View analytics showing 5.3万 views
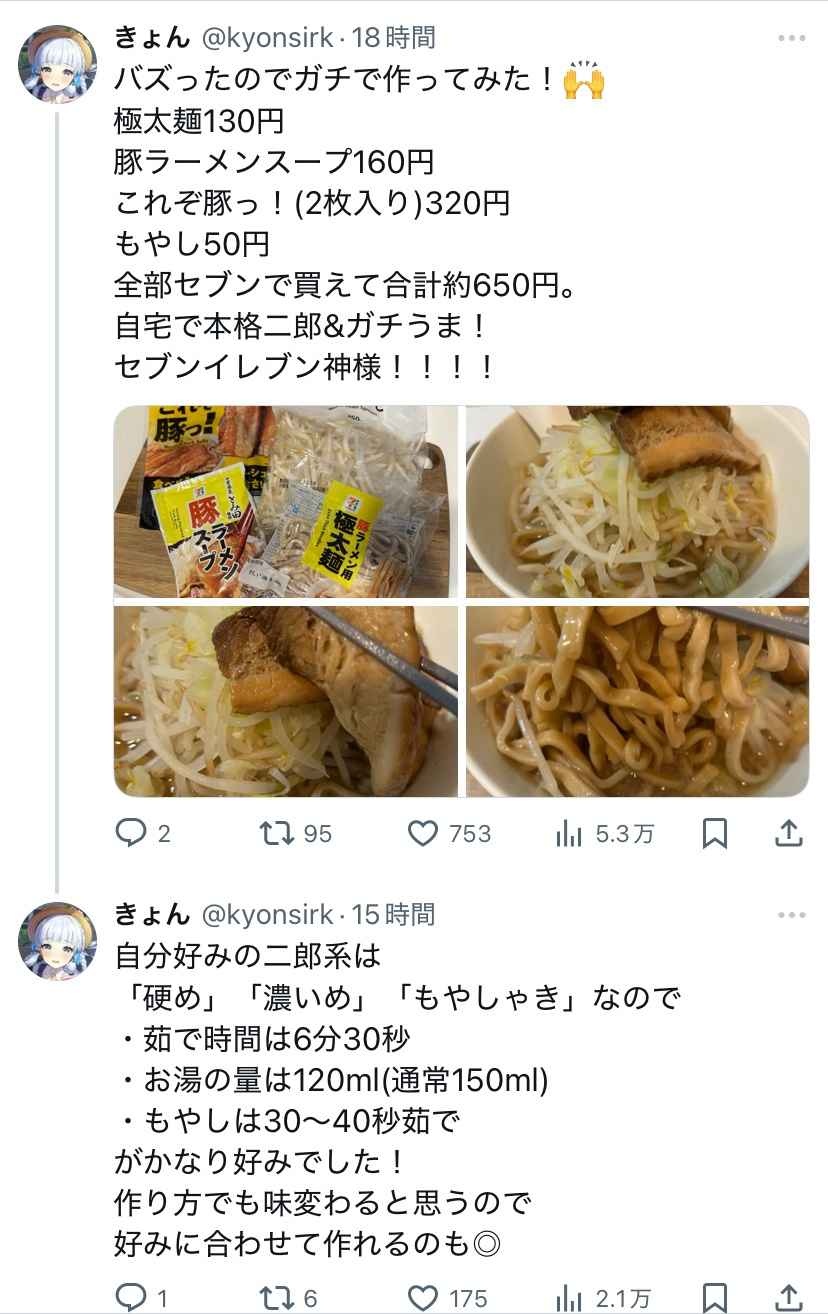 tap(604, 833)
